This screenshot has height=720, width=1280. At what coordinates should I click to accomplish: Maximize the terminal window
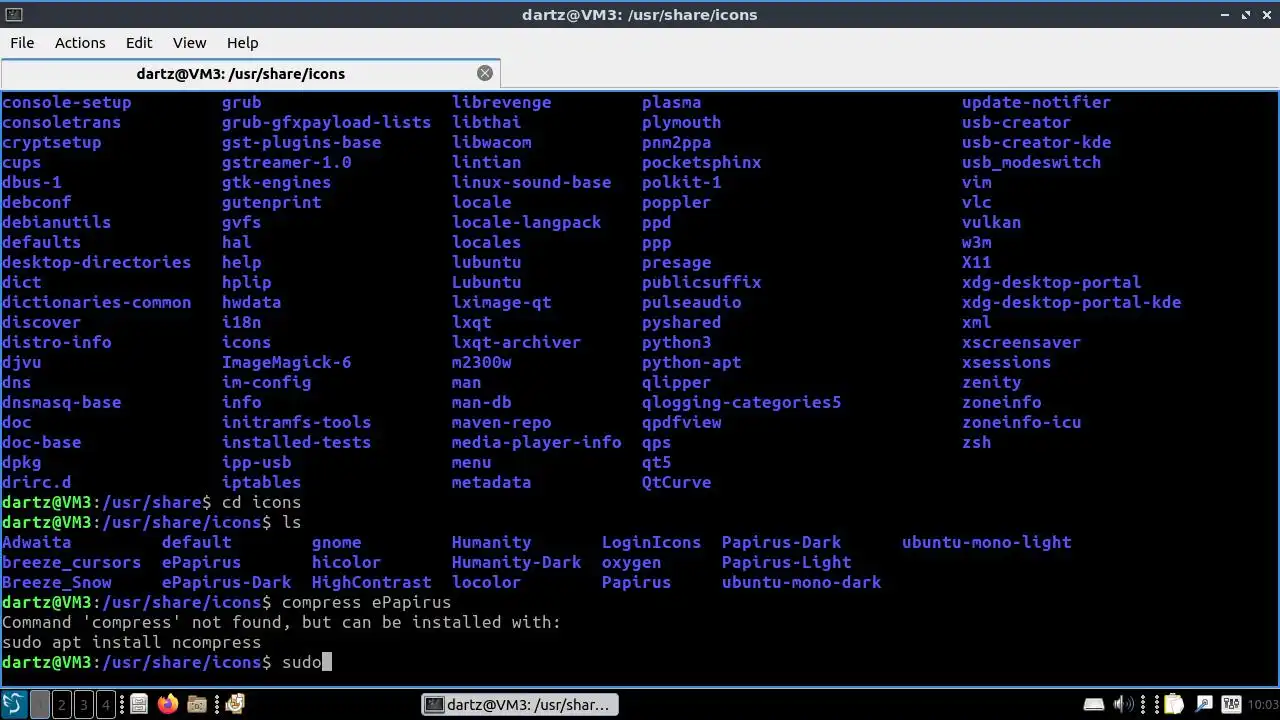tap(1246, 14)
